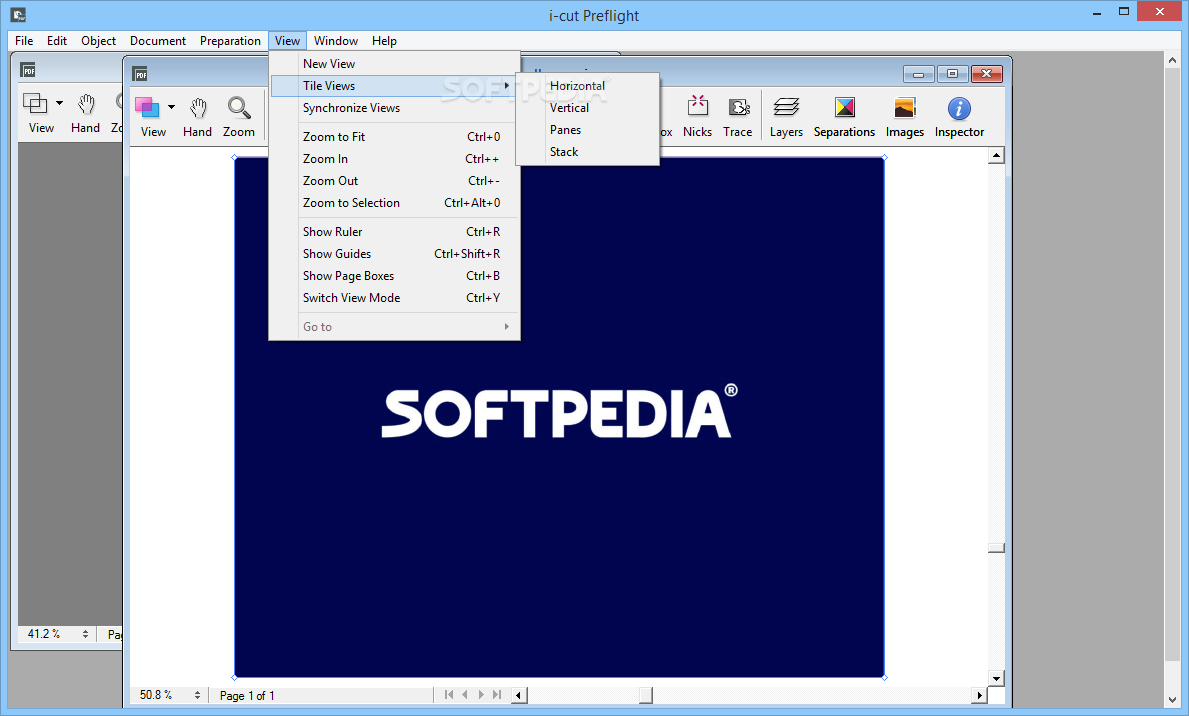Image resolution: width=1189 pixels, height=716 pixels.
Task: Open the Help menu
Action: [x=384, y=41]
